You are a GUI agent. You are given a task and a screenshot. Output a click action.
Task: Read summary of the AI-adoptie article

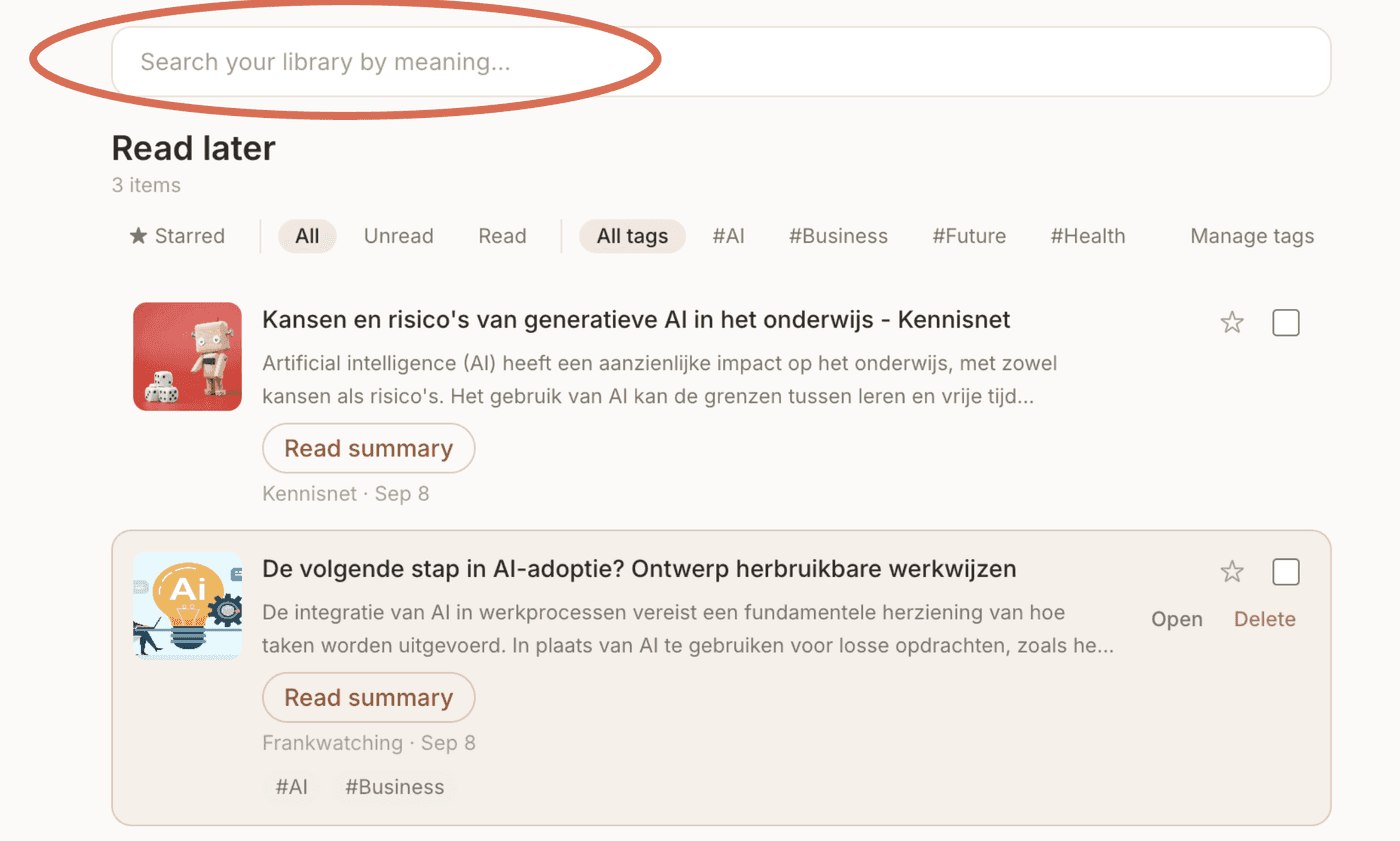point(368,697)
